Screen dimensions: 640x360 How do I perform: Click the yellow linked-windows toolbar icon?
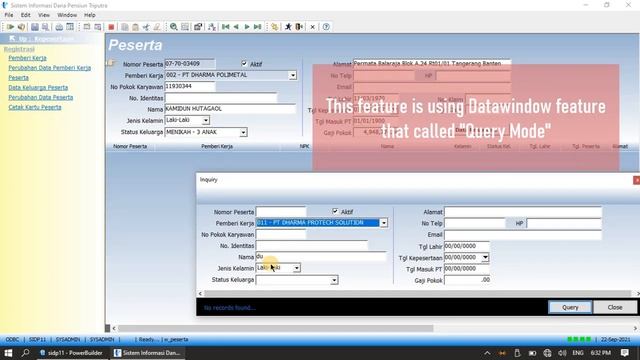tap(275, 27)
